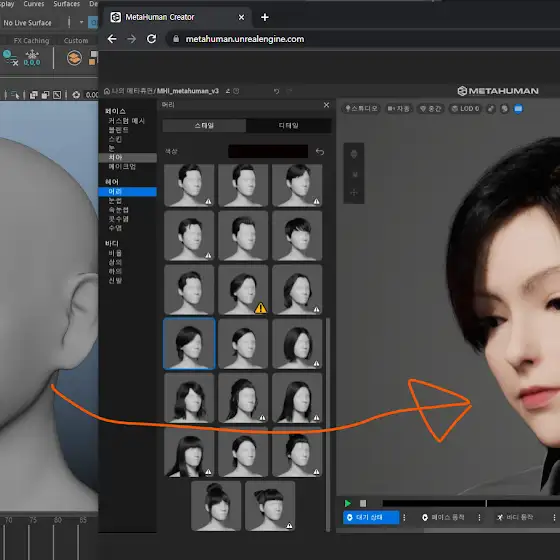Click the upload icon beside MHI_metahuman_v3

tap(228, 91)
